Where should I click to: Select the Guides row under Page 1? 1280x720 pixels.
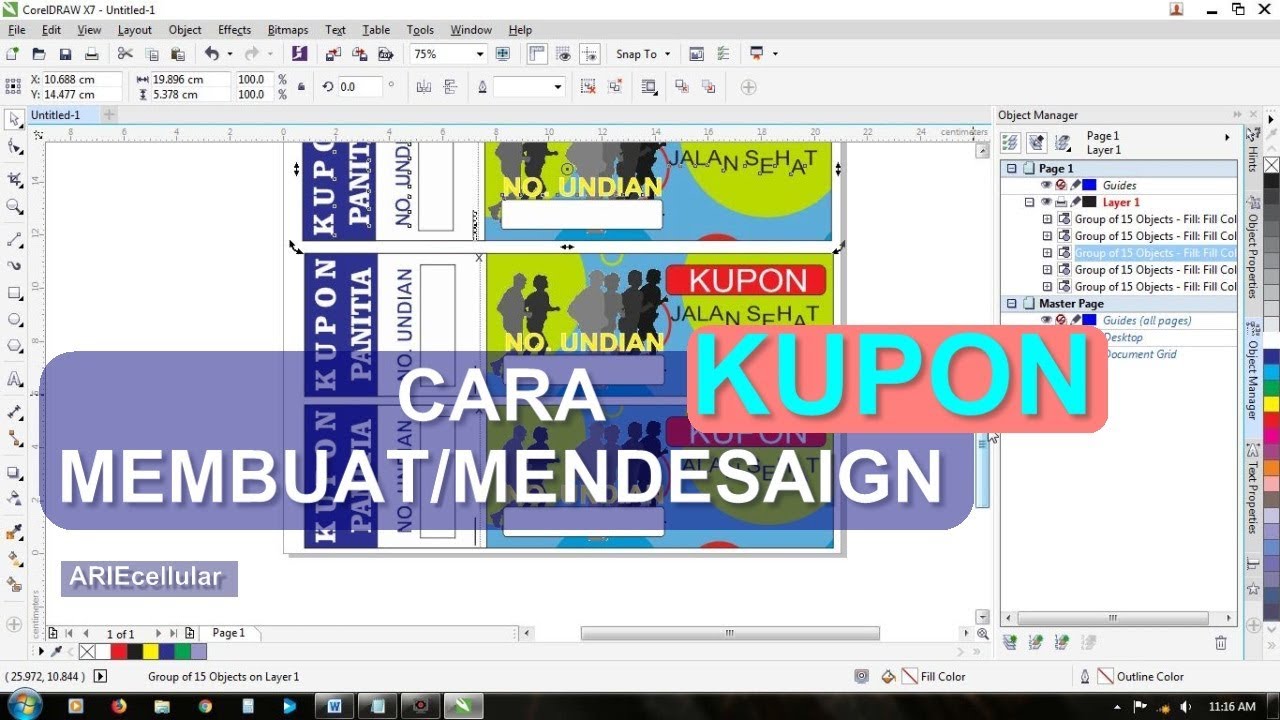[x=1119, y=185]
